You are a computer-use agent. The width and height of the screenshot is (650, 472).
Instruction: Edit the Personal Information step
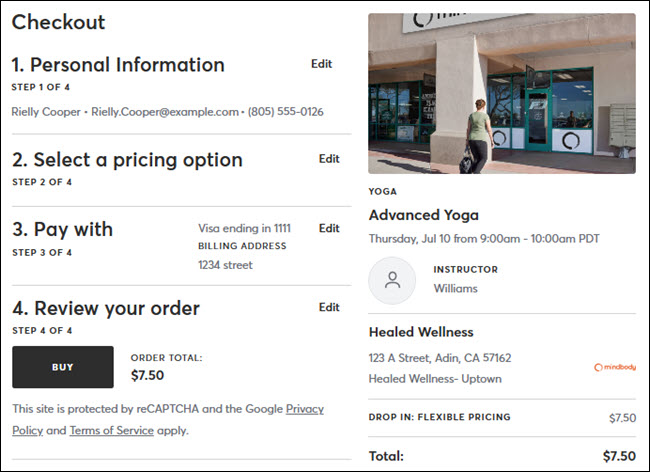pyautogui.click(x=321, y=64)
